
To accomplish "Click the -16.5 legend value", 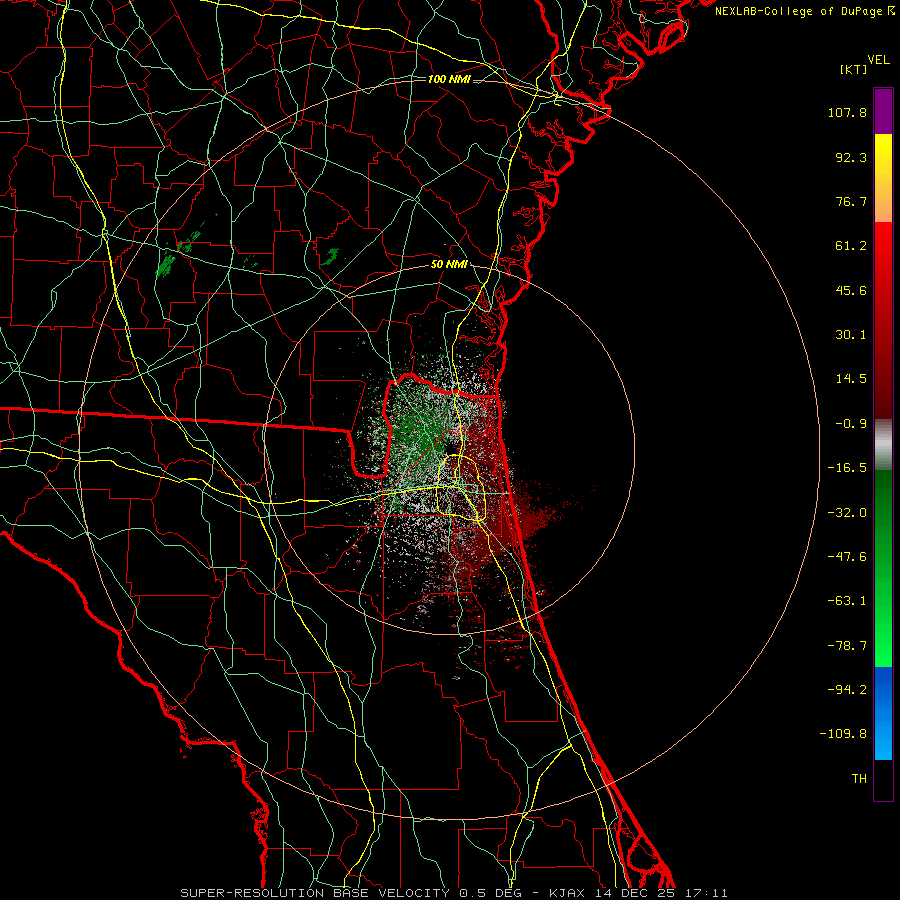I will coord(847,468).
